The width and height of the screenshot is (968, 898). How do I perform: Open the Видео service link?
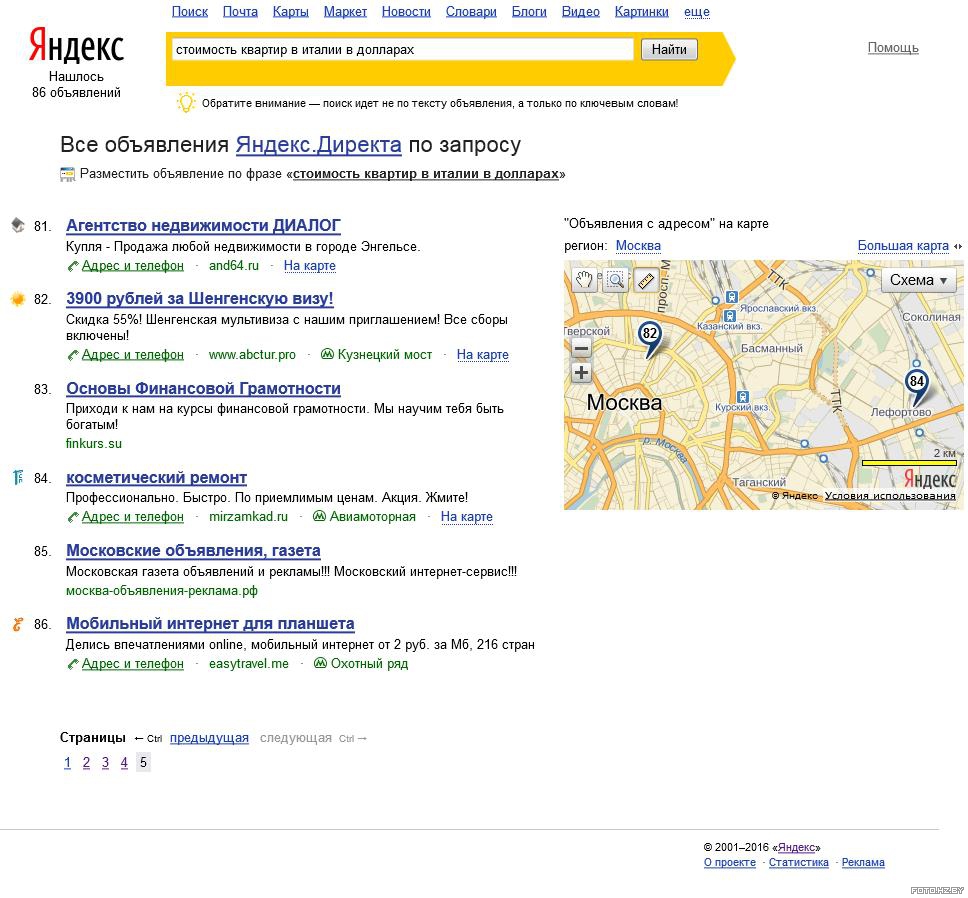(581, 12)
